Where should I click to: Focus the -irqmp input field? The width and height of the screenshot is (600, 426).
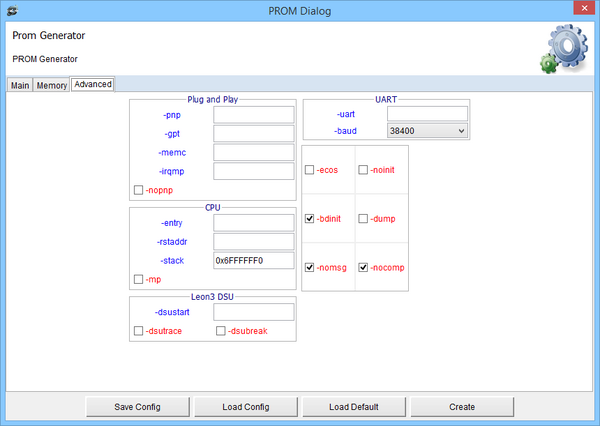point(254,171)
